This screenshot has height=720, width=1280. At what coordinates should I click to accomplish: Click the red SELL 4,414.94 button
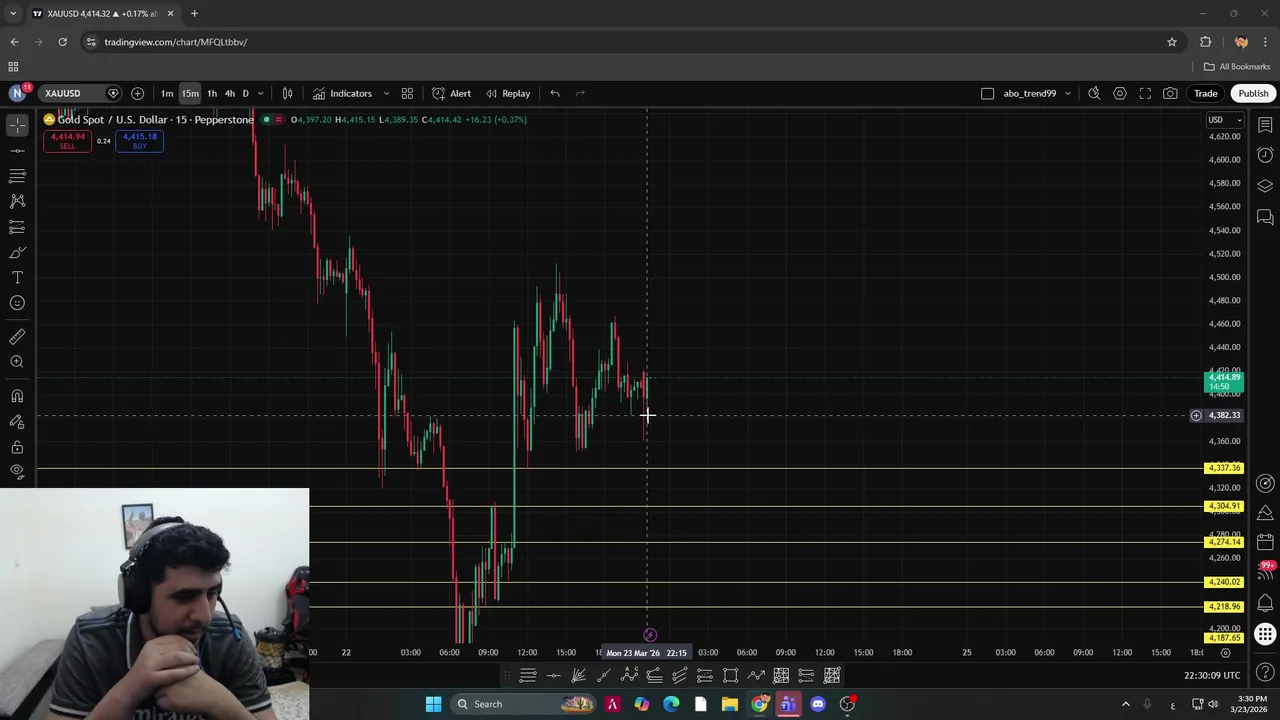tap(67, 141)
